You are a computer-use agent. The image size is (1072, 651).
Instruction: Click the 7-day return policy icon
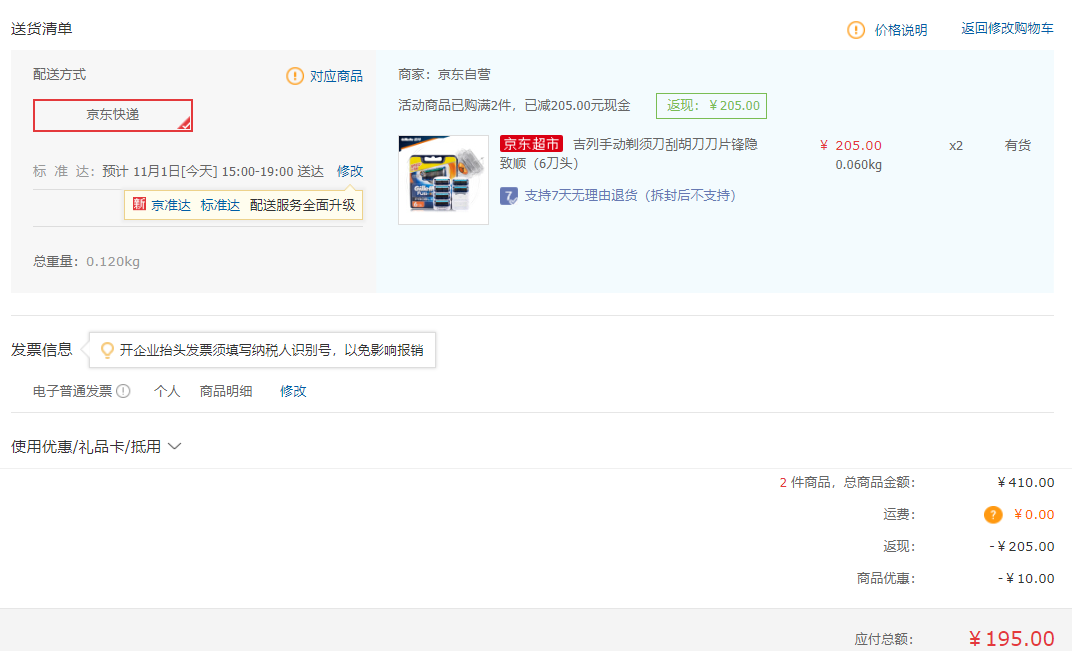coord(509,196)
